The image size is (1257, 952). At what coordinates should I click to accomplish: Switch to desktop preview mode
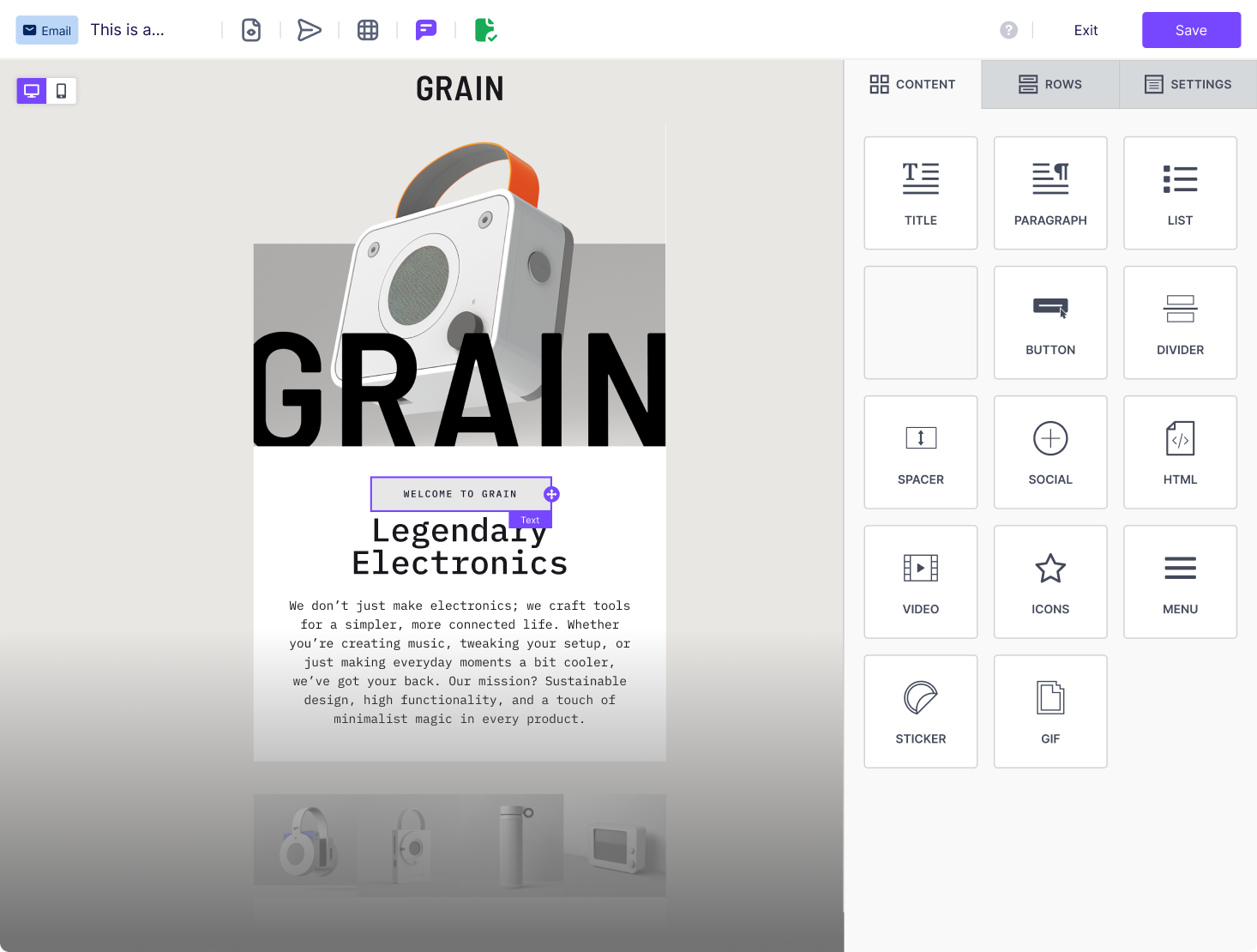[32, 90]
